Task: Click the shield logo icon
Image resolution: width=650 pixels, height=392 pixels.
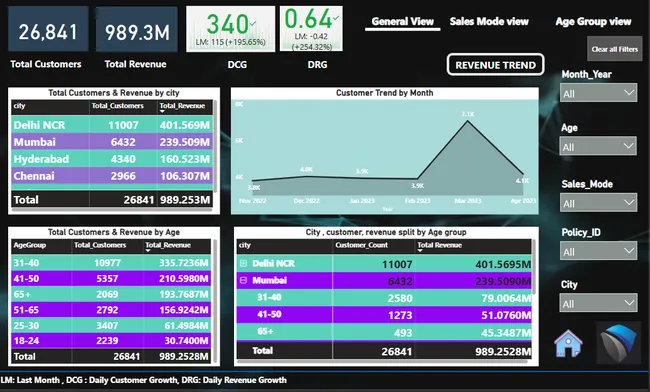Action: (618, 343)
